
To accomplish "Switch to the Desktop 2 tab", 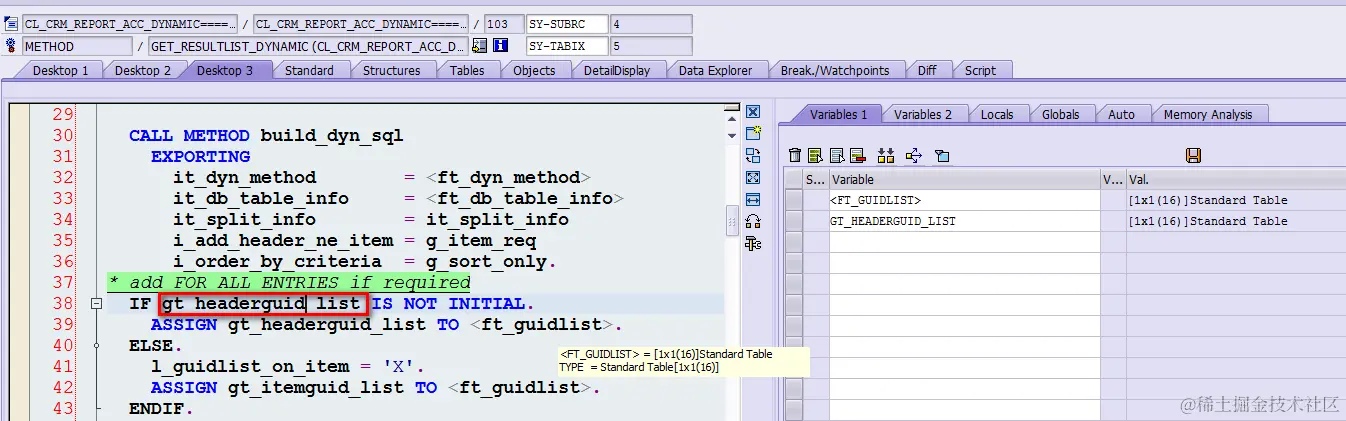I will coord(142,70).
